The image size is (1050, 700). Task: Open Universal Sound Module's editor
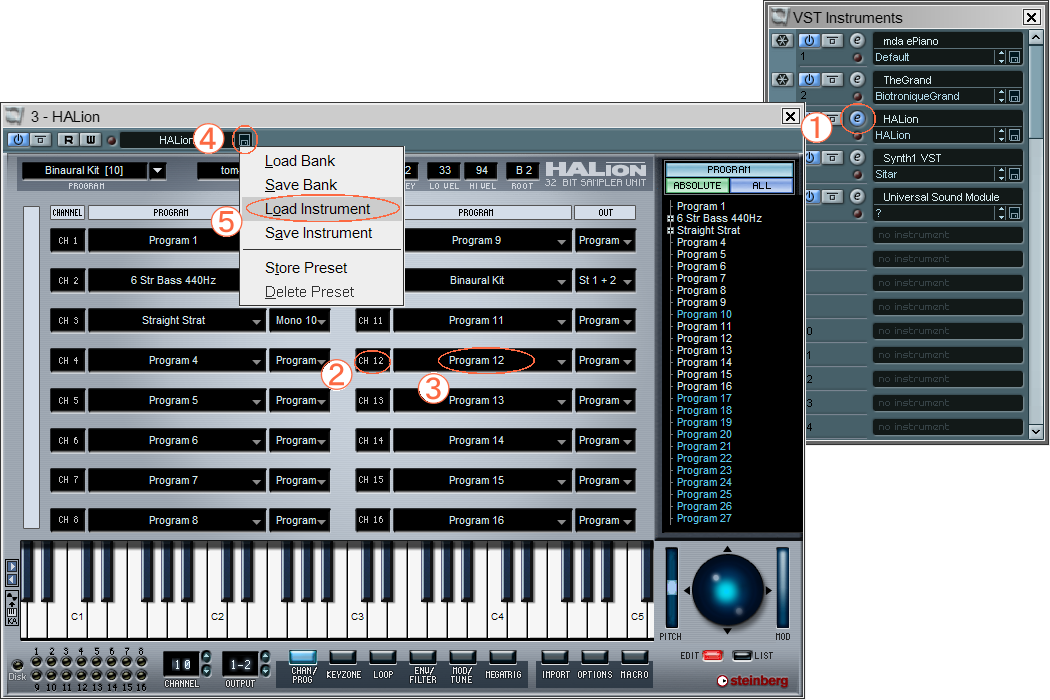point(857,196)
